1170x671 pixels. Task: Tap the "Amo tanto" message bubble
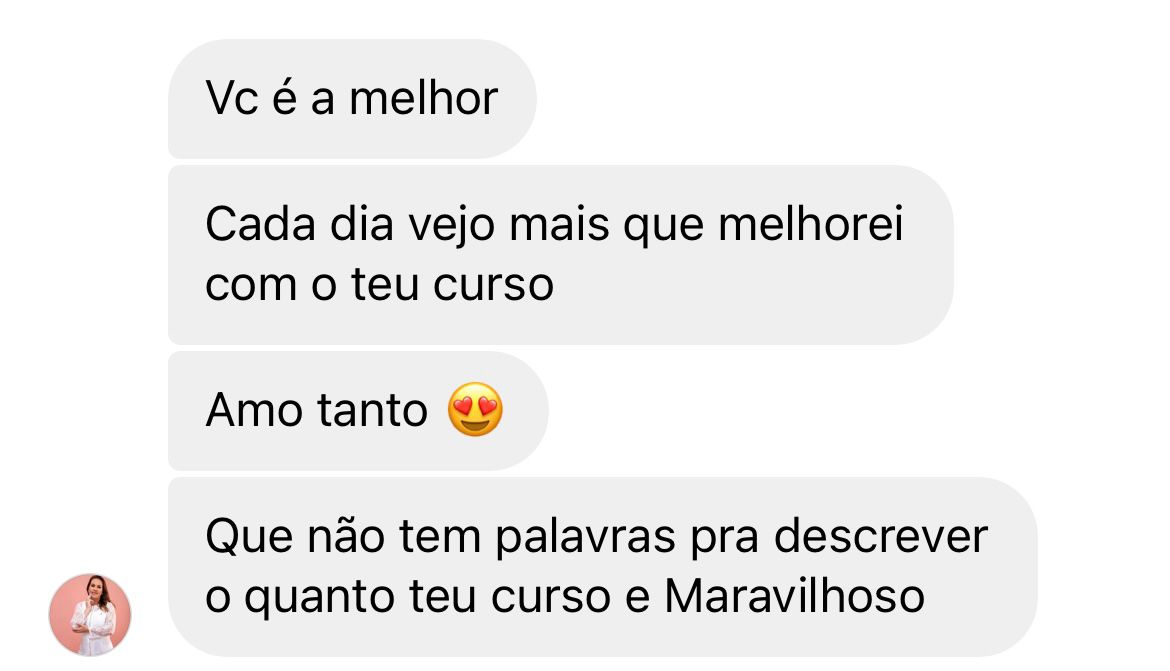358,411
